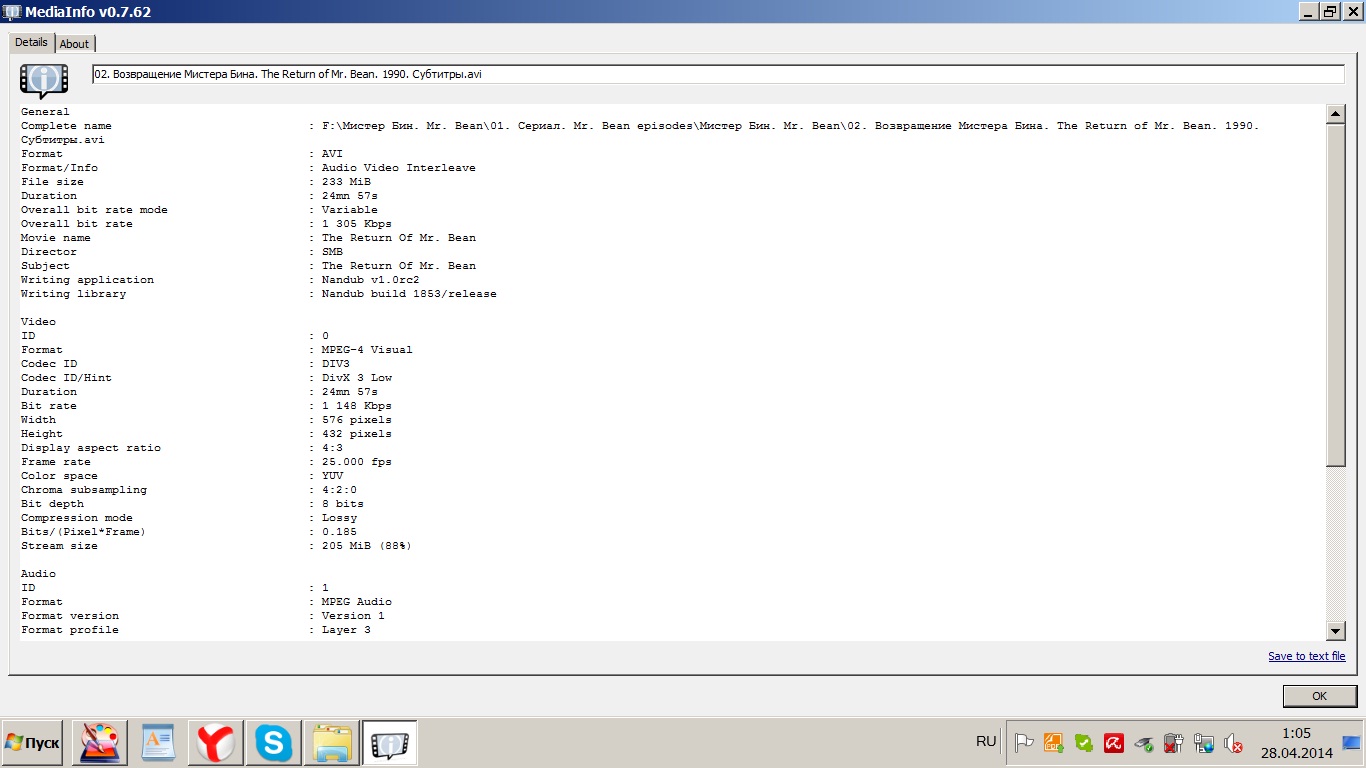The width and height of the screenshot is (1366, 768).
Task: Click the Format profile value 'Layer 3'
Action: point(346,630)
